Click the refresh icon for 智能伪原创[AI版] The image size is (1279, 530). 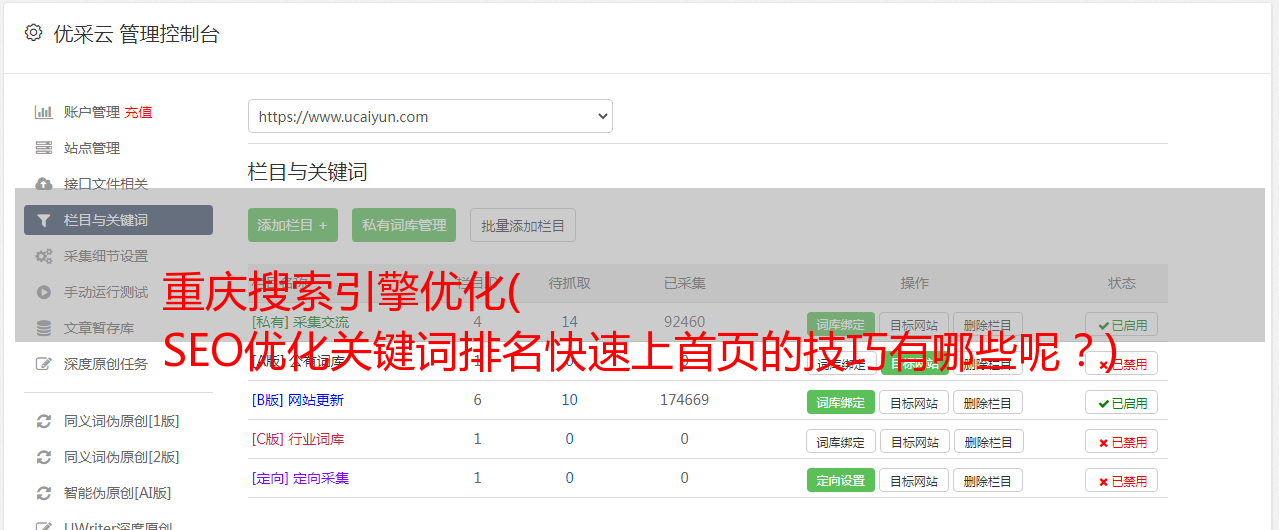click(x=43, y=493)
